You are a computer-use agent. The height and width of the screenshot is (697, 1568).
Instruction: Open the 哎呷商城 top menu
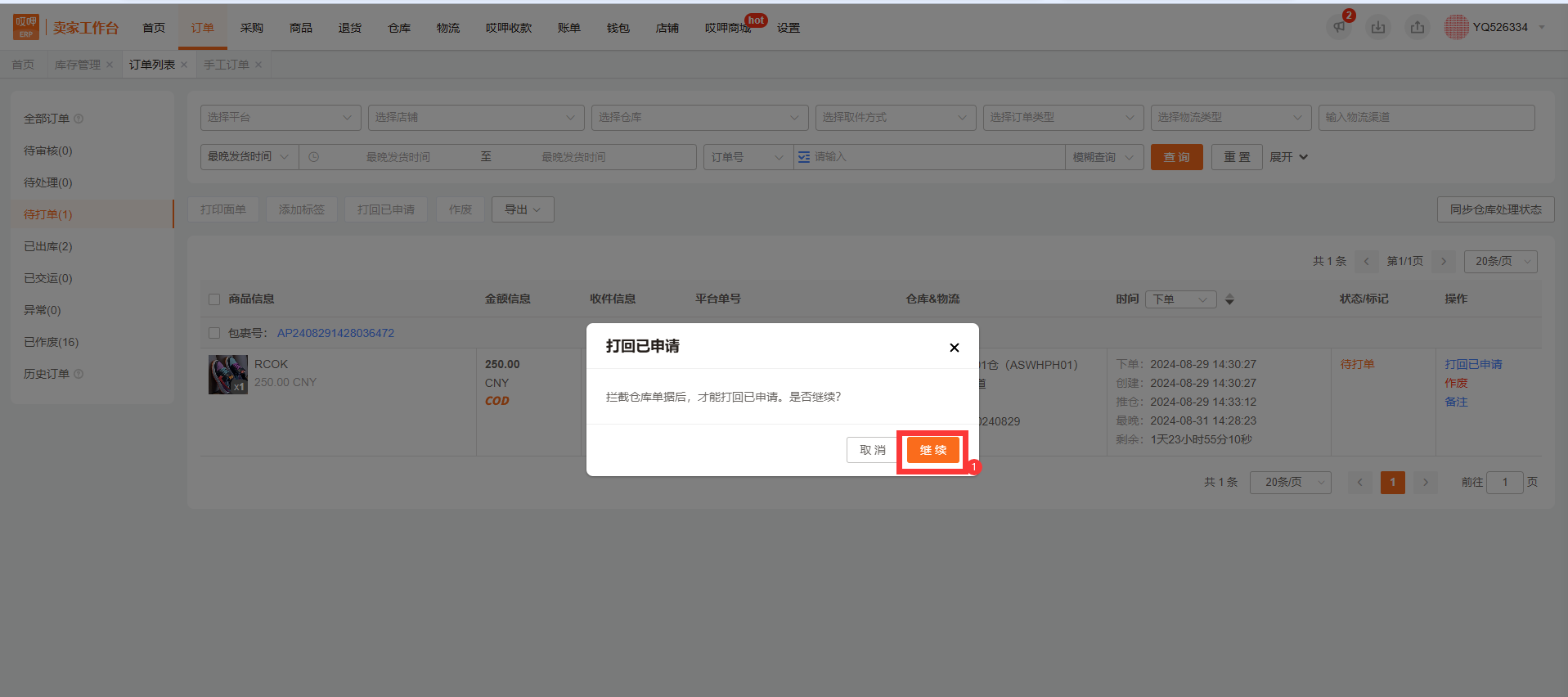point(728,28)
